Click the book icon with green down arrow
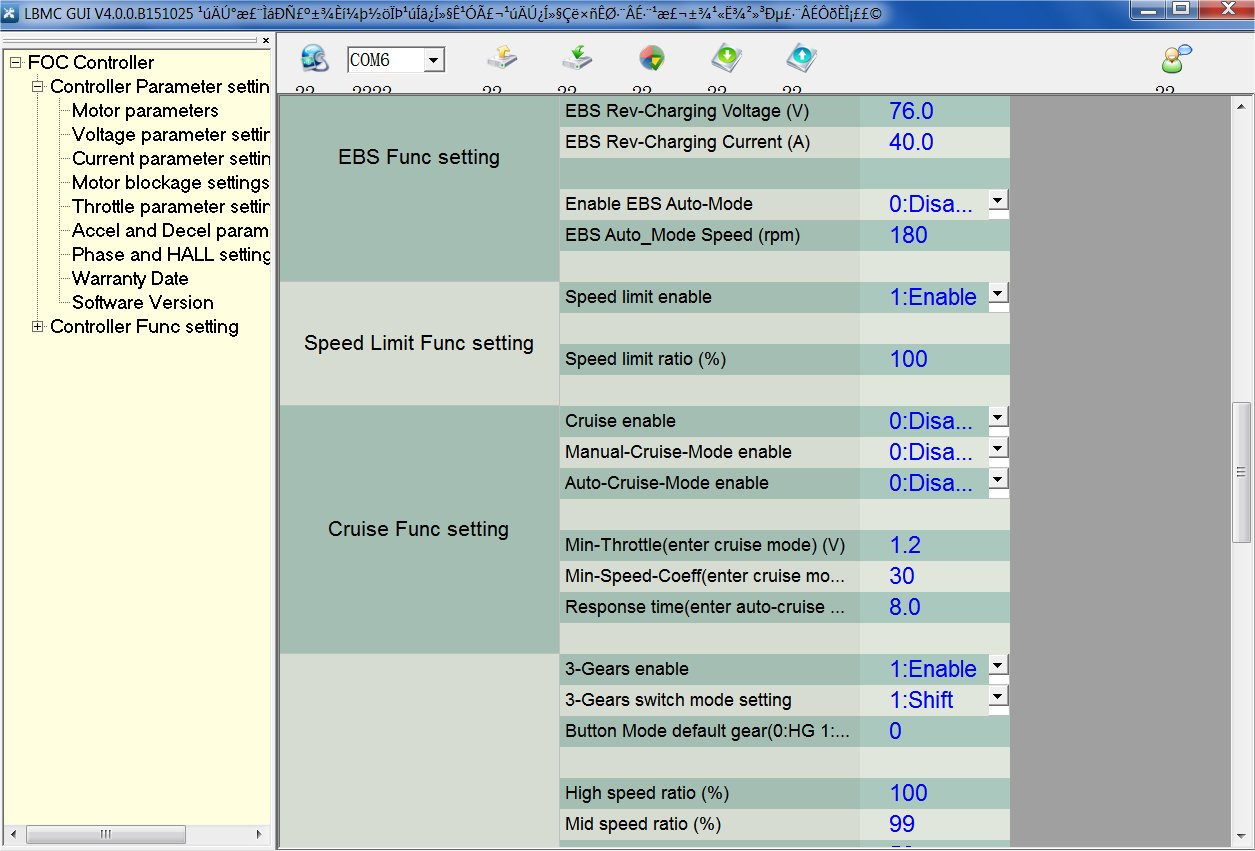 pyautogui.click(x=726, y=59)
